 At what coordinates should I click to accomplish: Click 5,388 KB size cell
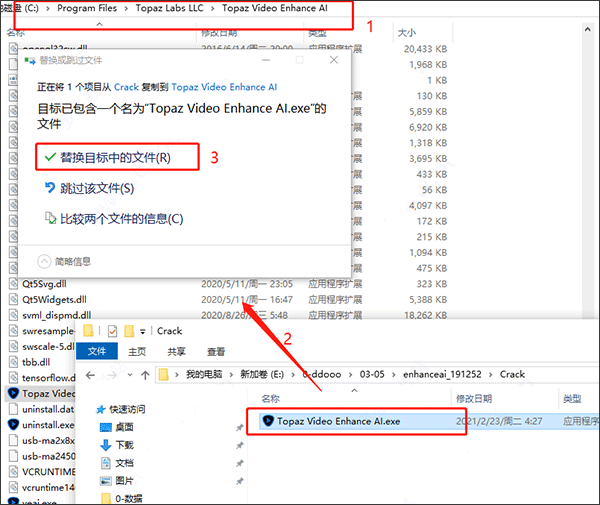[x=428, y=300]
